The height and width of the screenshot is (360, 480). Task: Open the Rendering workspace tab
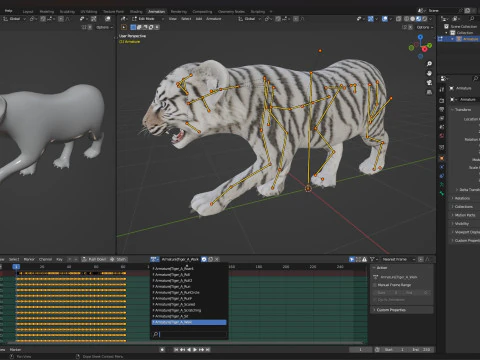(179, 12)
